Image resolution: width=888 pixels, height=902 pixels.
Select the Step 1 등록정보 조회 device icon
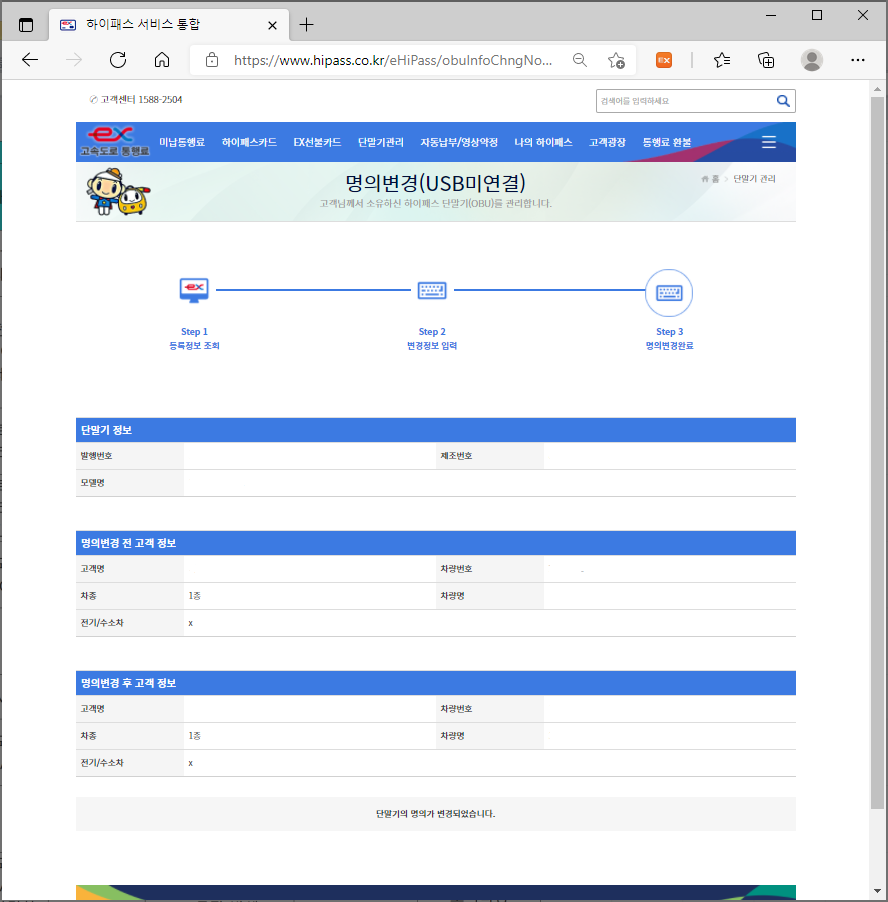194,290
